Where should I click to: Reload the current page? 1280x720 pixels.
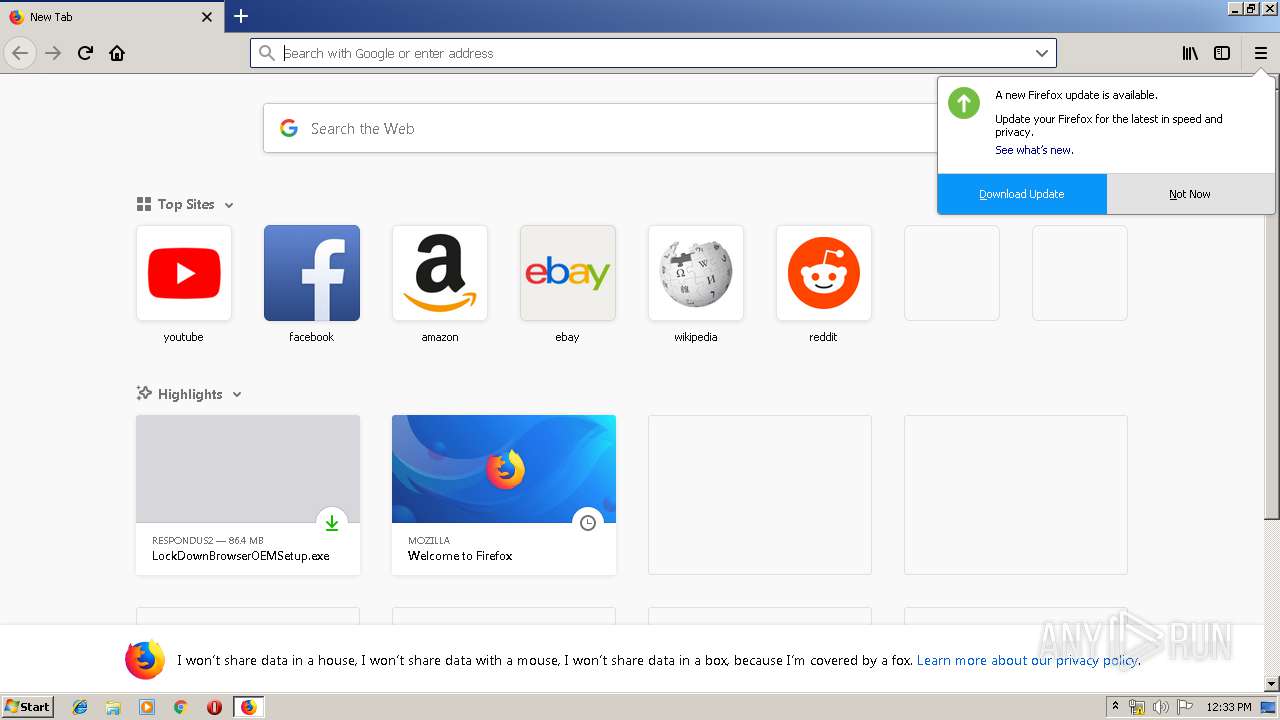click(x=85, y=53)
